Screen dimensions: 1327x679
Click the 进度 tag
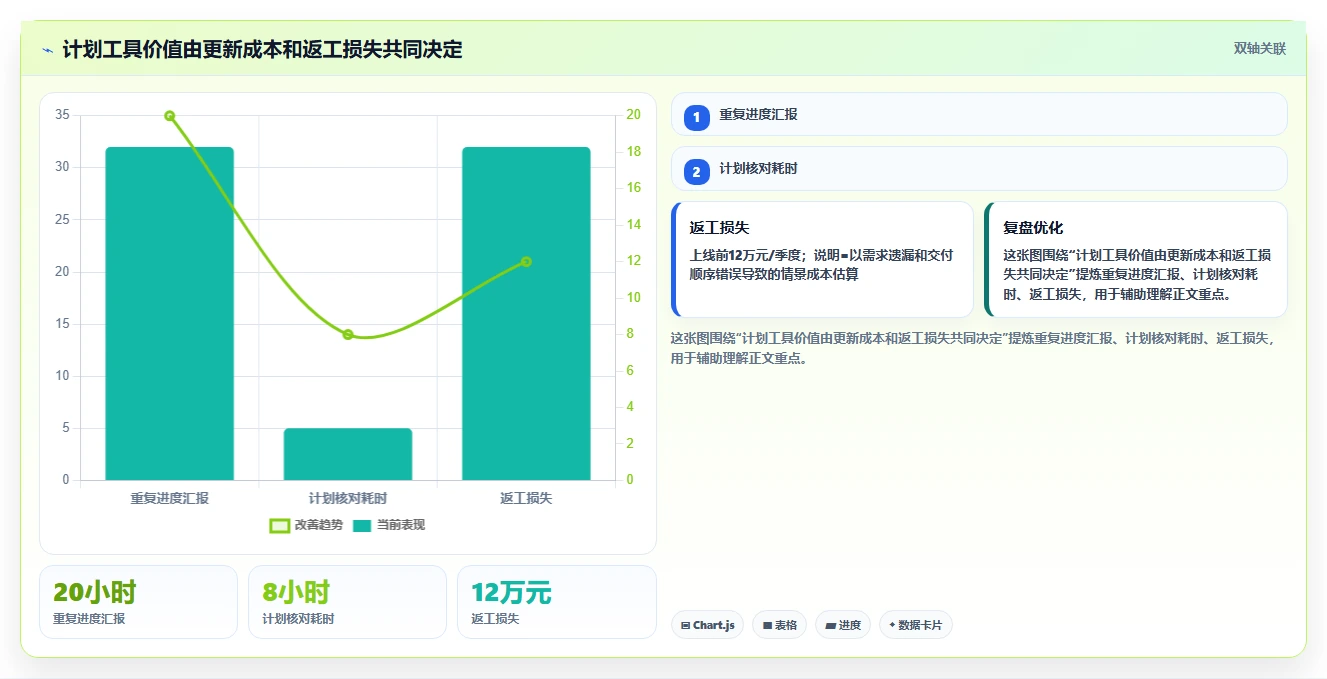(843, 625)
